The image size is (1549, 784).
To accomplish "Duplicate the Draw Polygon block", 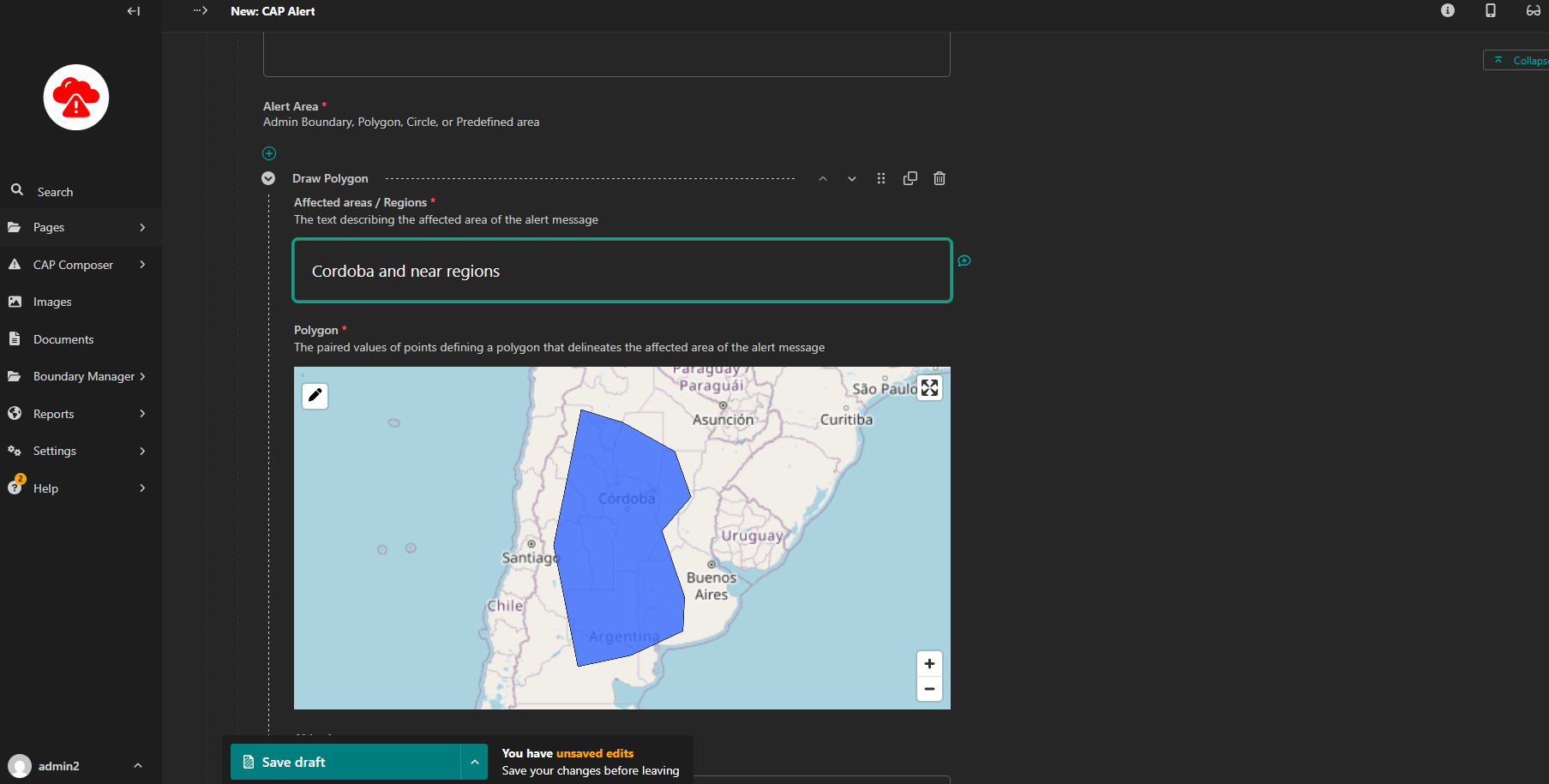I will coord(910,178).
